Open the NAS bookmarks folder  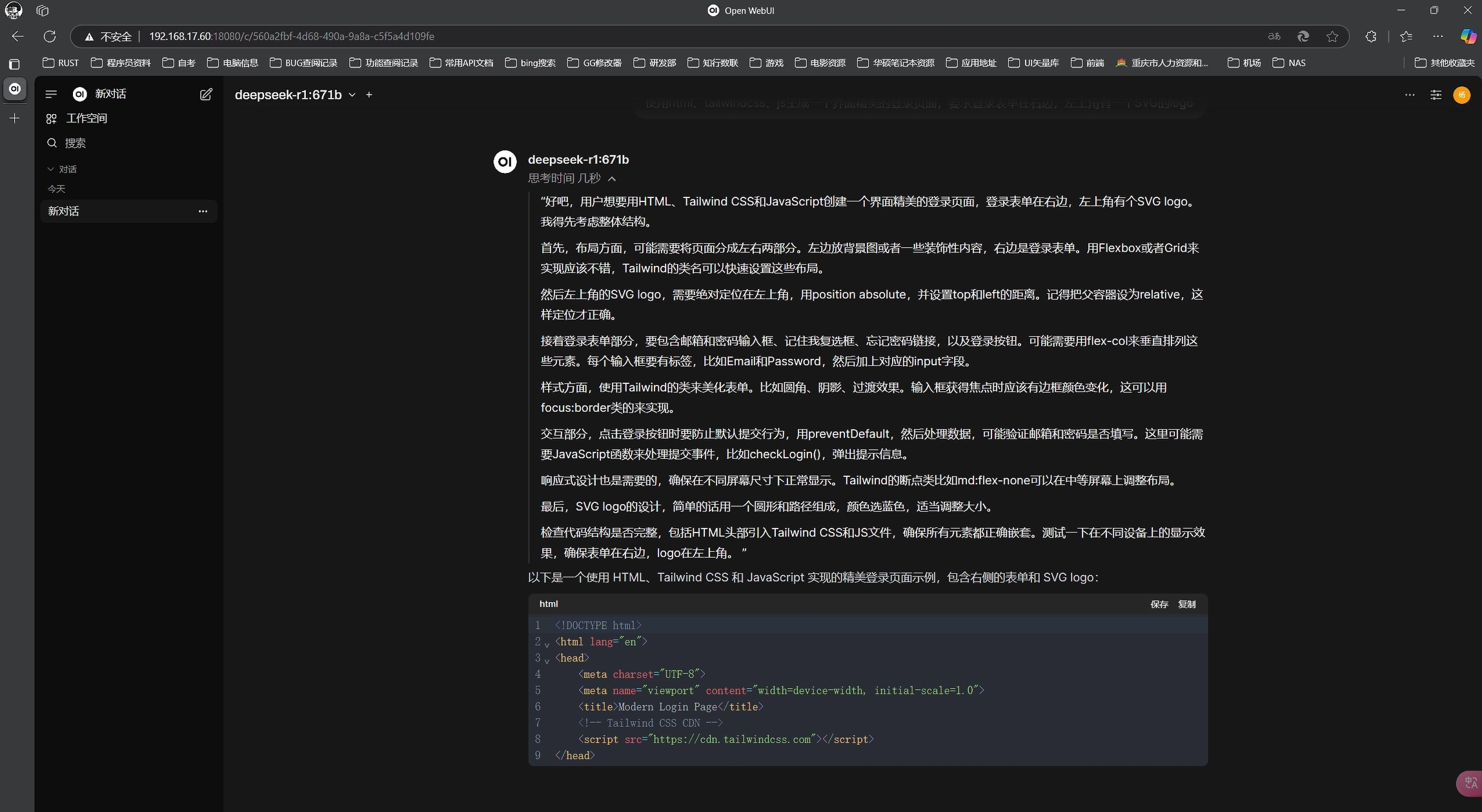[x=1289, y=63]
